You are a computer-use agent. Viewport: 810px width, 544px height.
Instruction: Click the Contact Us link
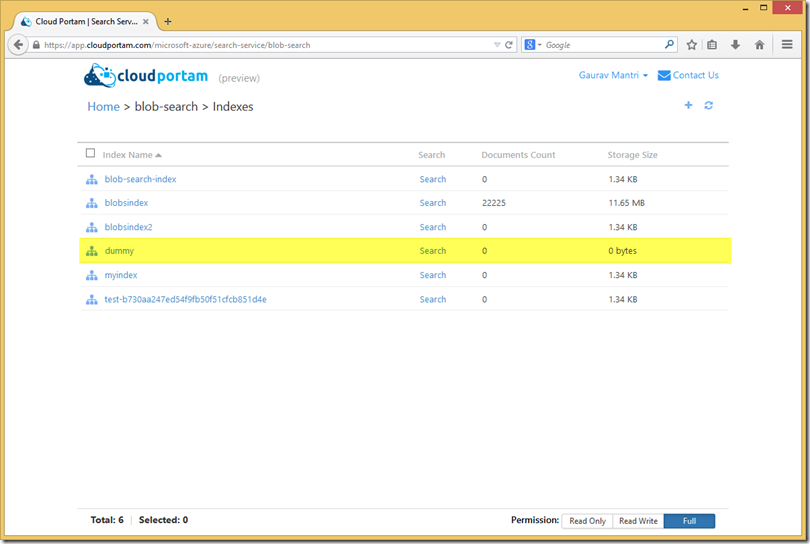click(688, 75)
